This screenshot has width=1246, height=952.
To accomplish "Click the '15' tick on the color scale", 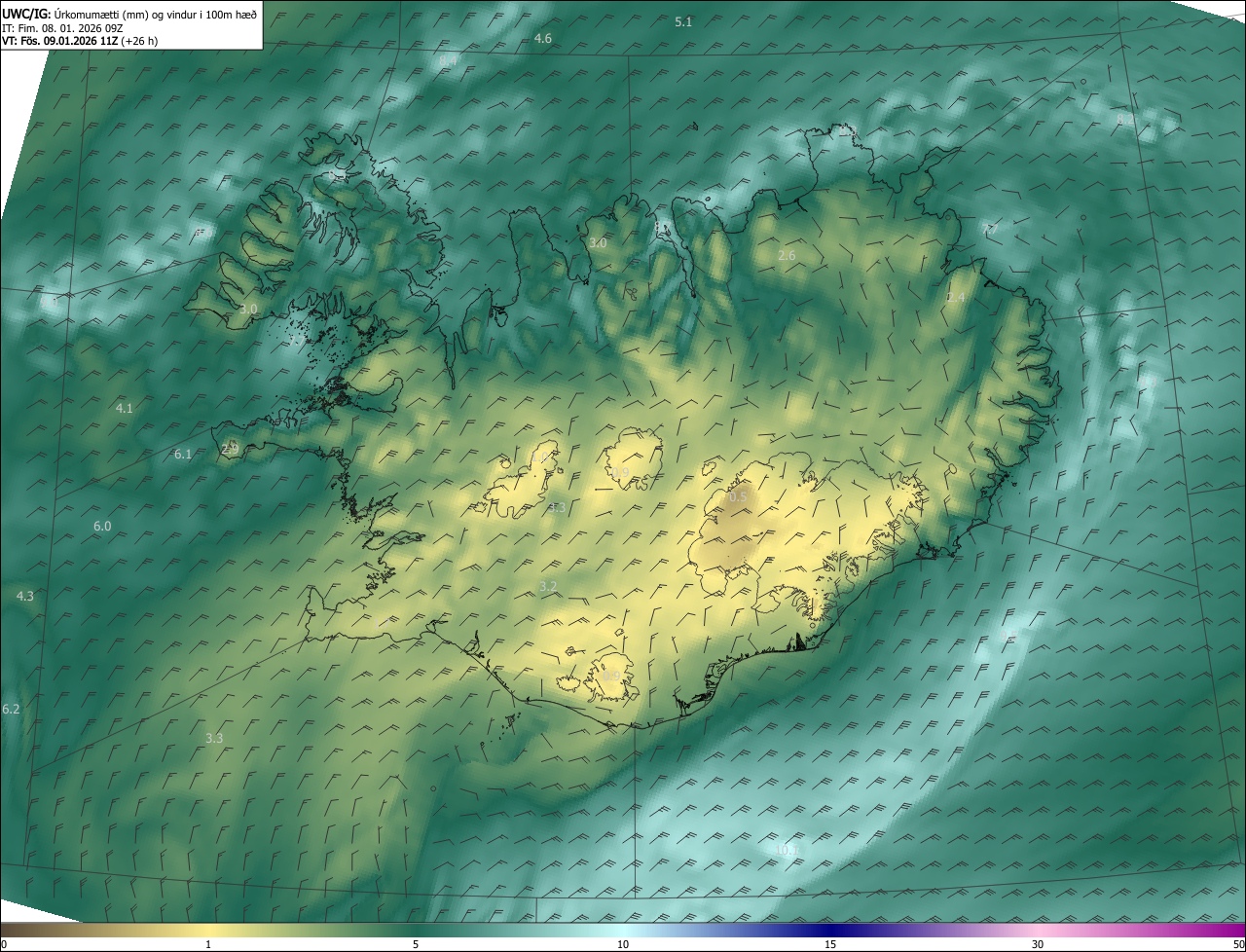I will tap(830, 944).
